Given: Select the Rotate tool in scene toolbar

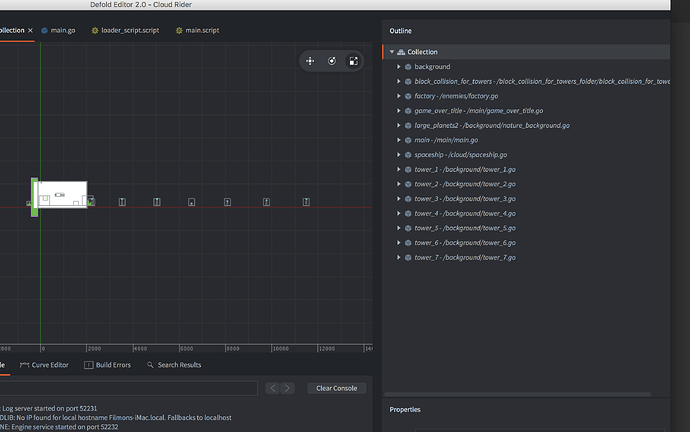Looking at the screenshot, I should 332,61.
